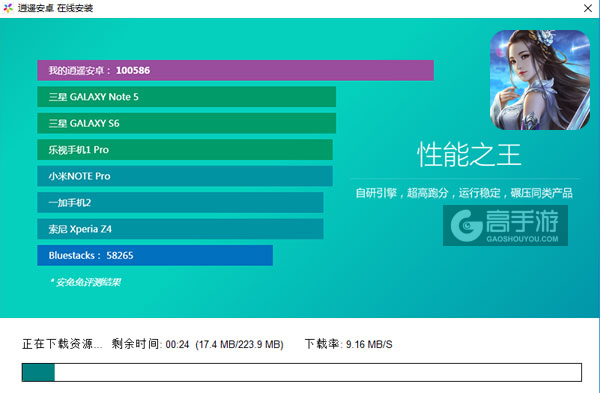Screen dimensions: 600x393
Task: Click the 逍遥安卓 在线安装 window title
Action: tap(55, 8)
